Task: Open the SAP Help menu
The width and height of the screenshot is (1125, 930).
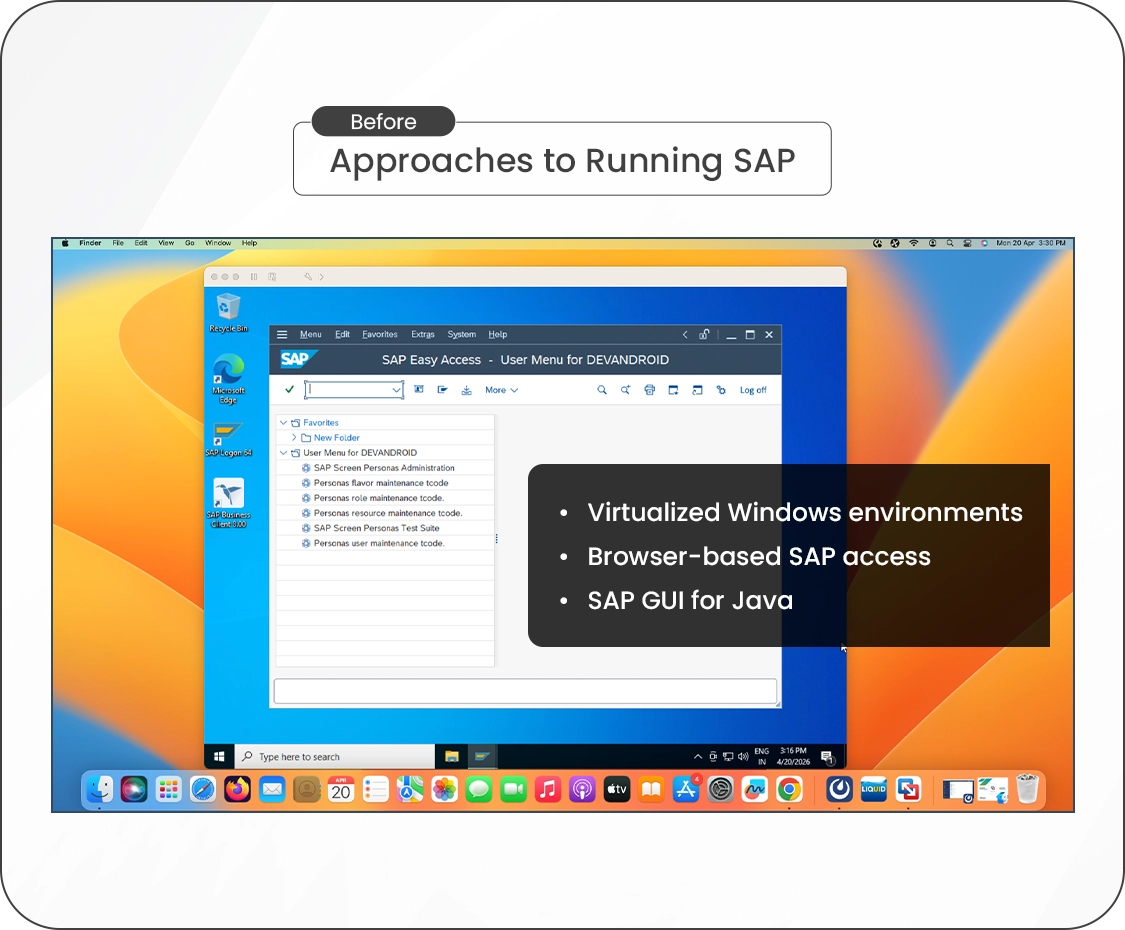Action: 498,334
